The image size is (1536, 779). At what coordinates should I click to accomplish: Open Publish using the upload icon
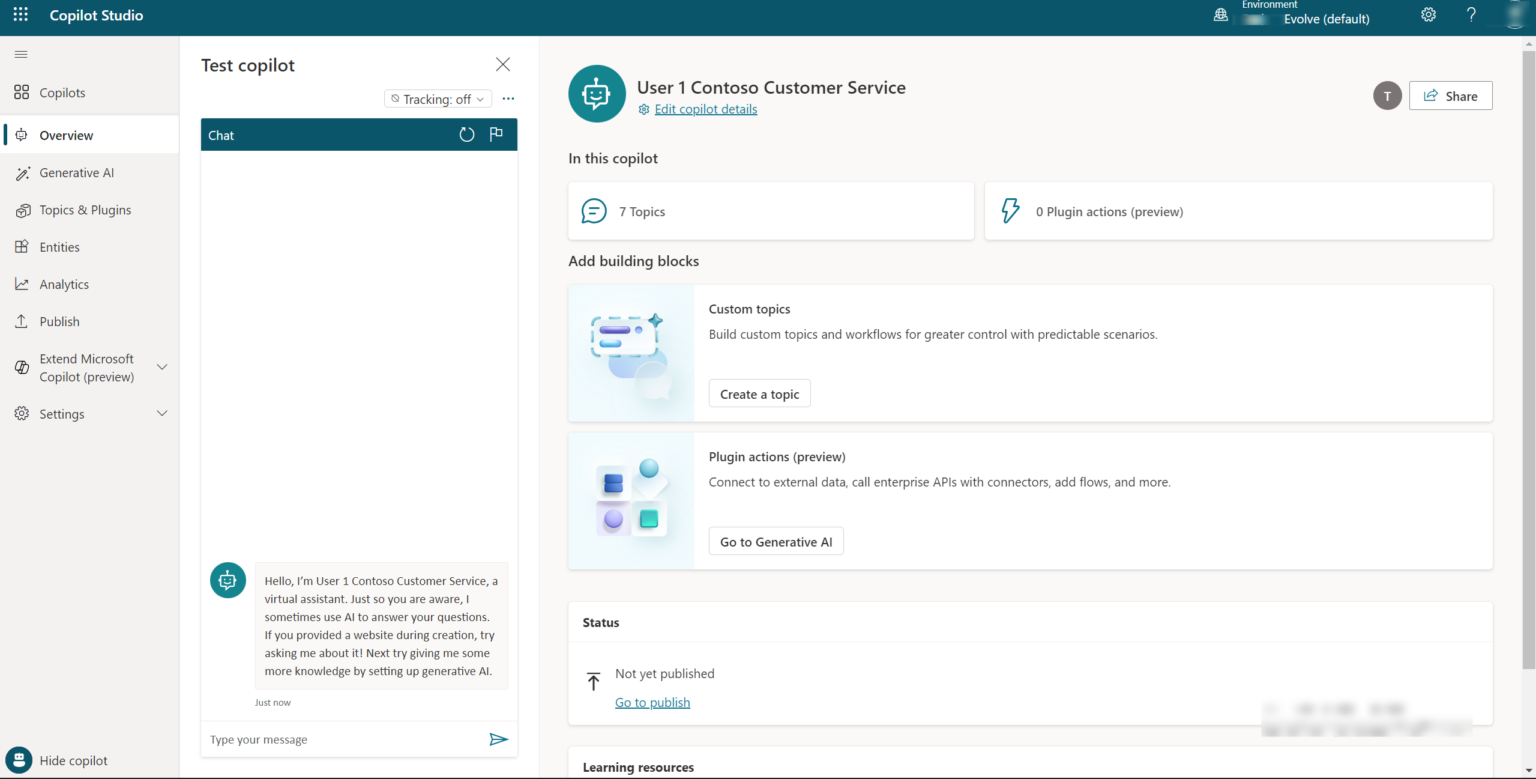coord(22,321)
